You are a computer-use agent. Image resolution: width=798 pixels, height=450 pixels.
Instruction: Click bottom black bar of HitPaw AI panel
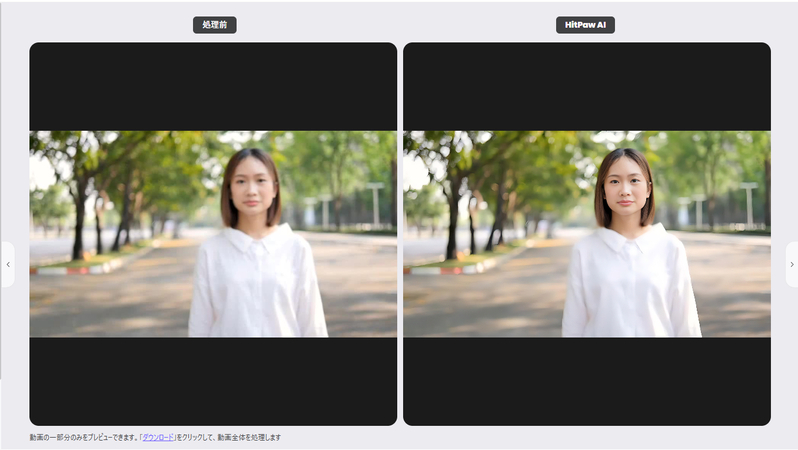[x=586, y=380]
